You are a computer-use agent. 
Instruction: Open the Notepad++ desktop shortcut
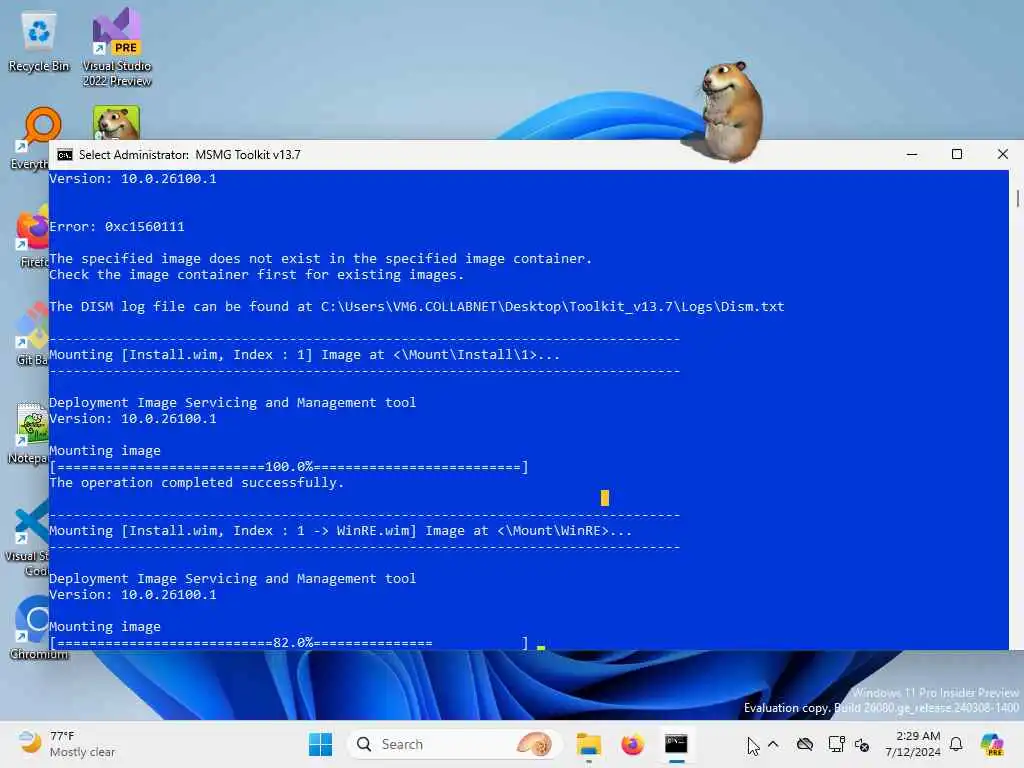pyautogui.click(x=30, y=432)
